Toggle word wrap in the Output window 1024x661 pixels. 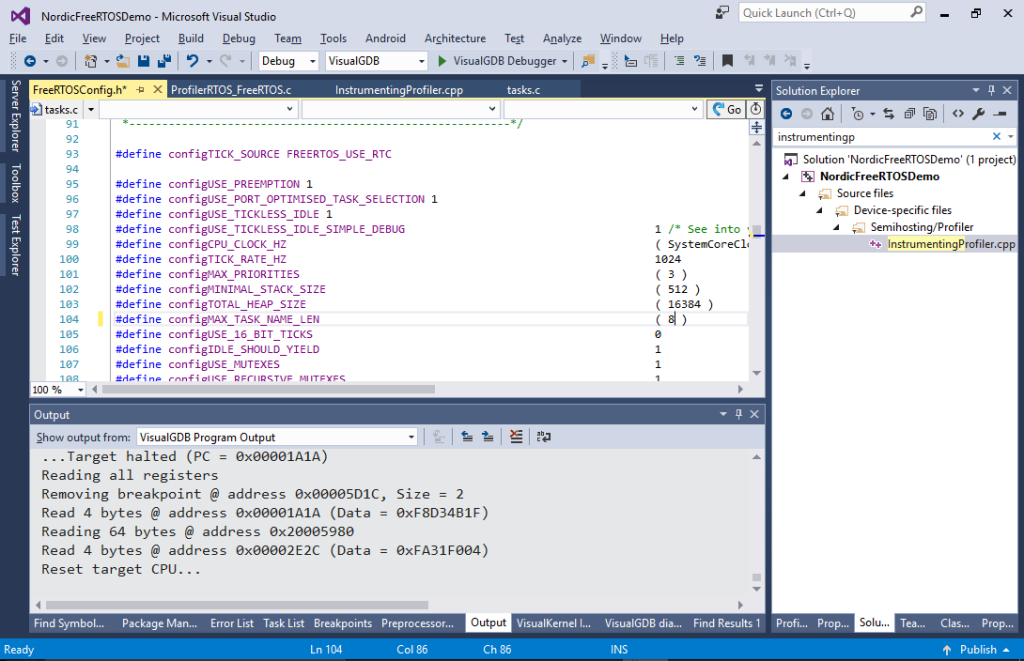click(543, 436)
